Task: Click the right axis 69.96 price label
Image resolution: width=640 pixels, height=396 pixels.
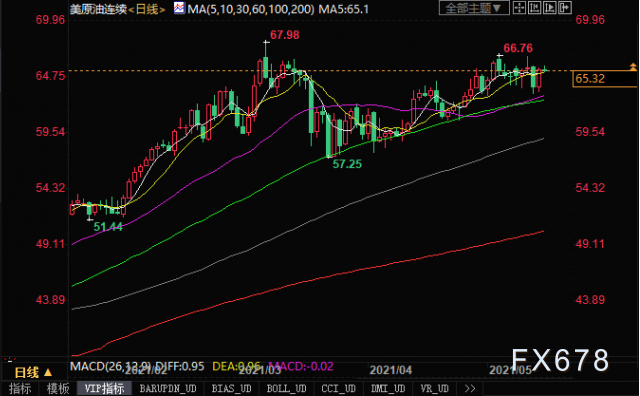Action: coord(590,20)
